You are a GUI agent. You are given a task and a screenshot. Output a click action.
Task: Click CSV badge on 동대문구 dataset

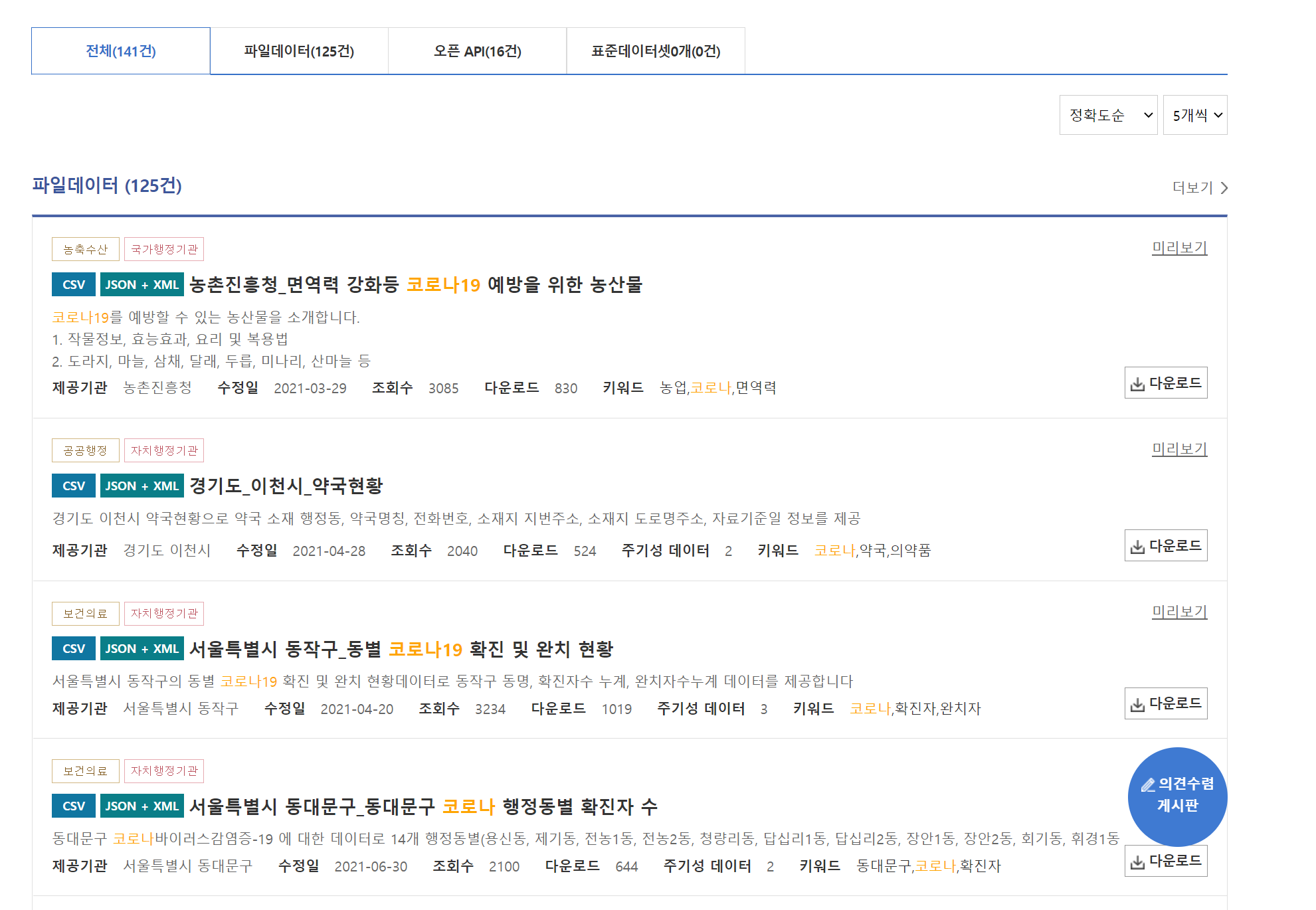(x=73, y=806)
